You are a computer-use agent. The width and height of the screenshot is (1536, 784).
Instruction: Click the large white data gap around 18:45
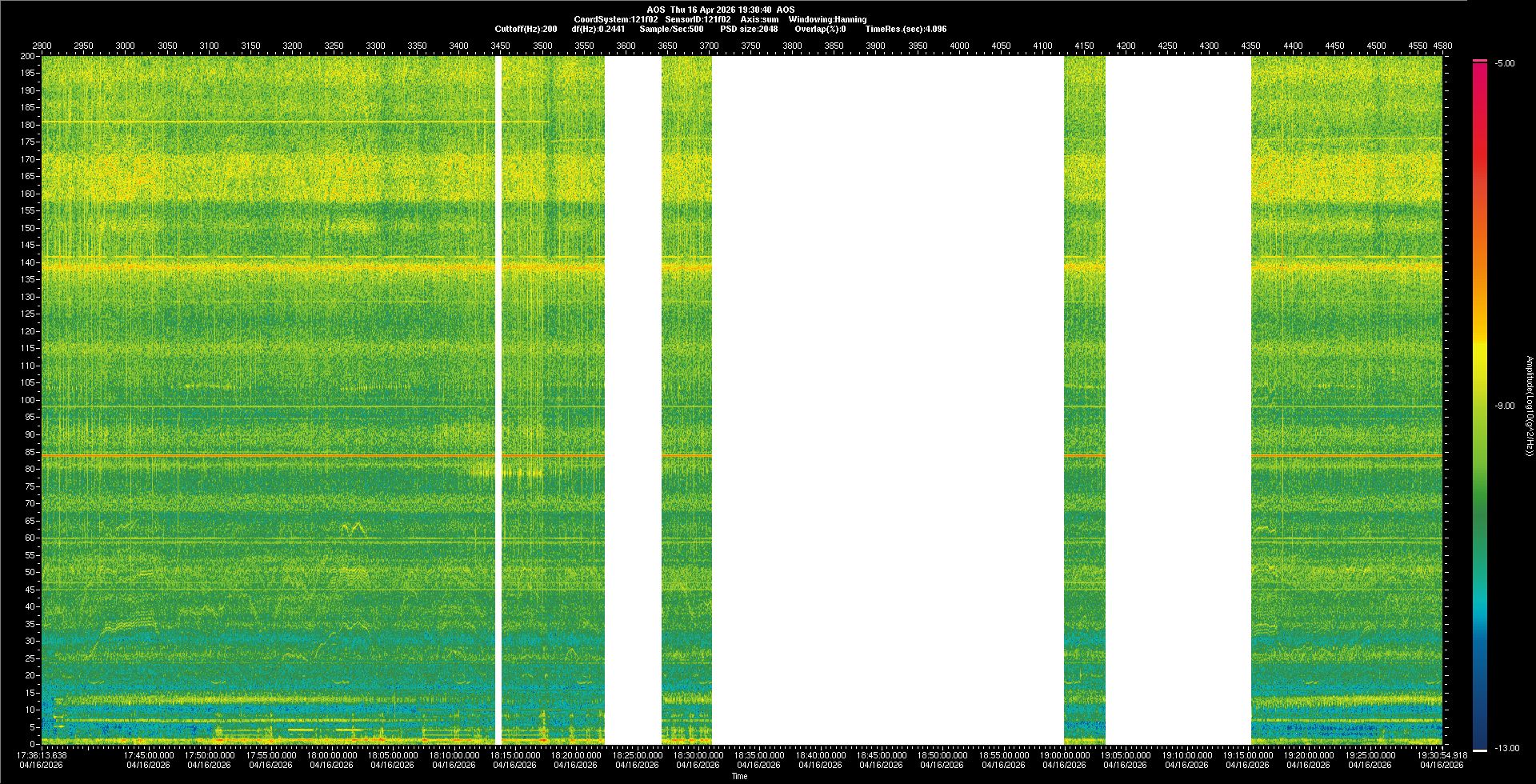(886, 400)
